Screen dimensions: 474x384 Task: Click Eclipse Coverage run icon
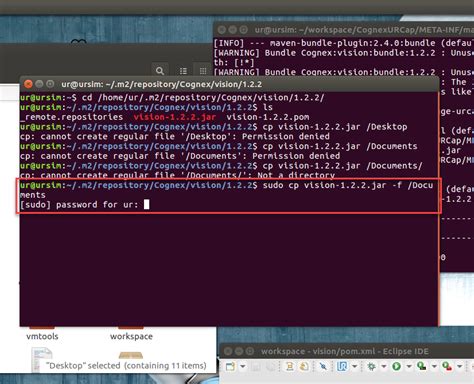pos(421,366)
